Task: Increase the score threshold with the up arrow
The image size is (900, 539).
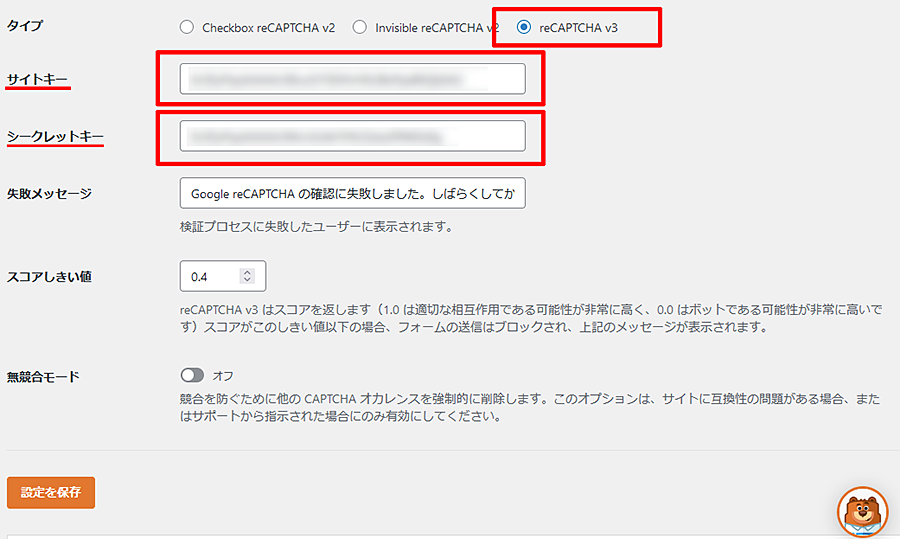Action: [x=247, y=272]
